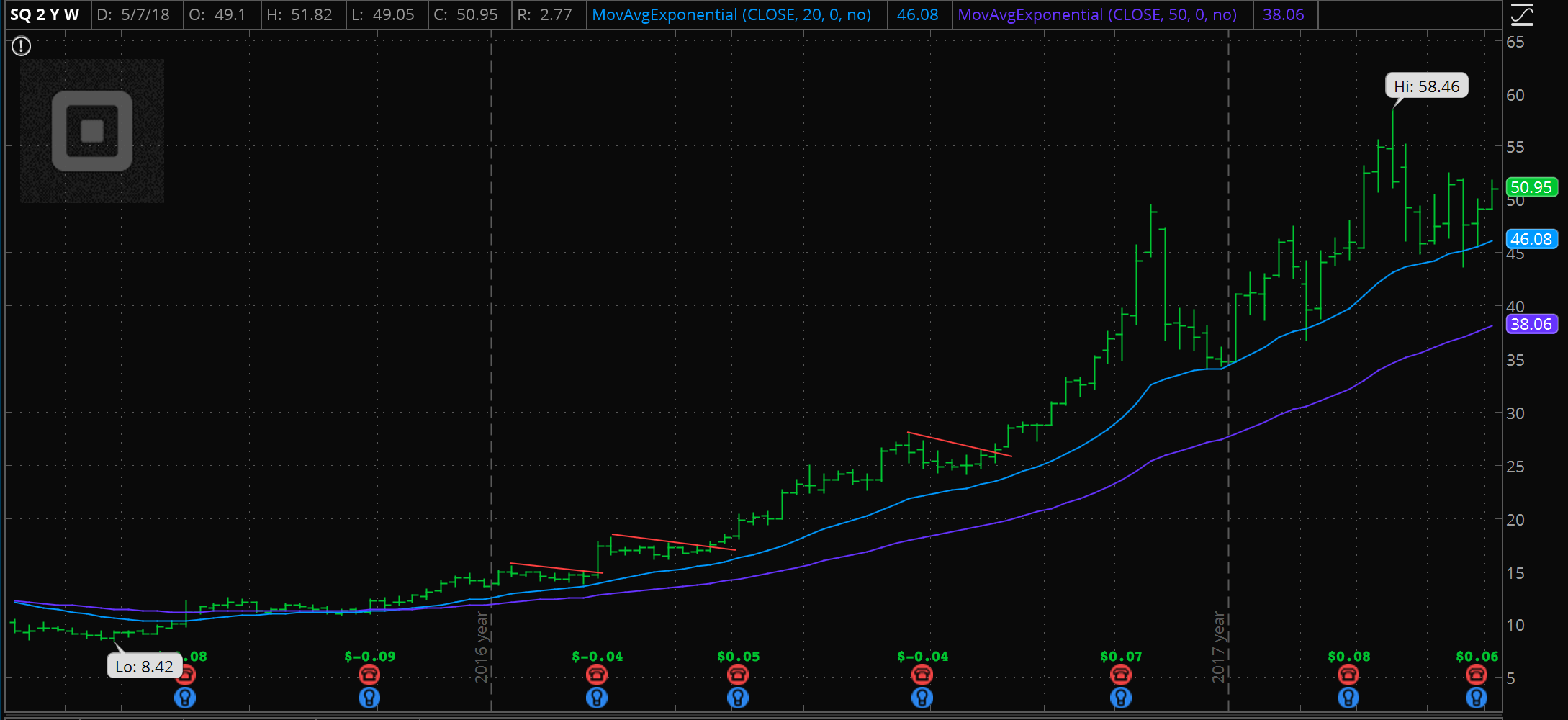Click the blue lightbulb icon under $0.07
1568x720 pixels.
1121,698
